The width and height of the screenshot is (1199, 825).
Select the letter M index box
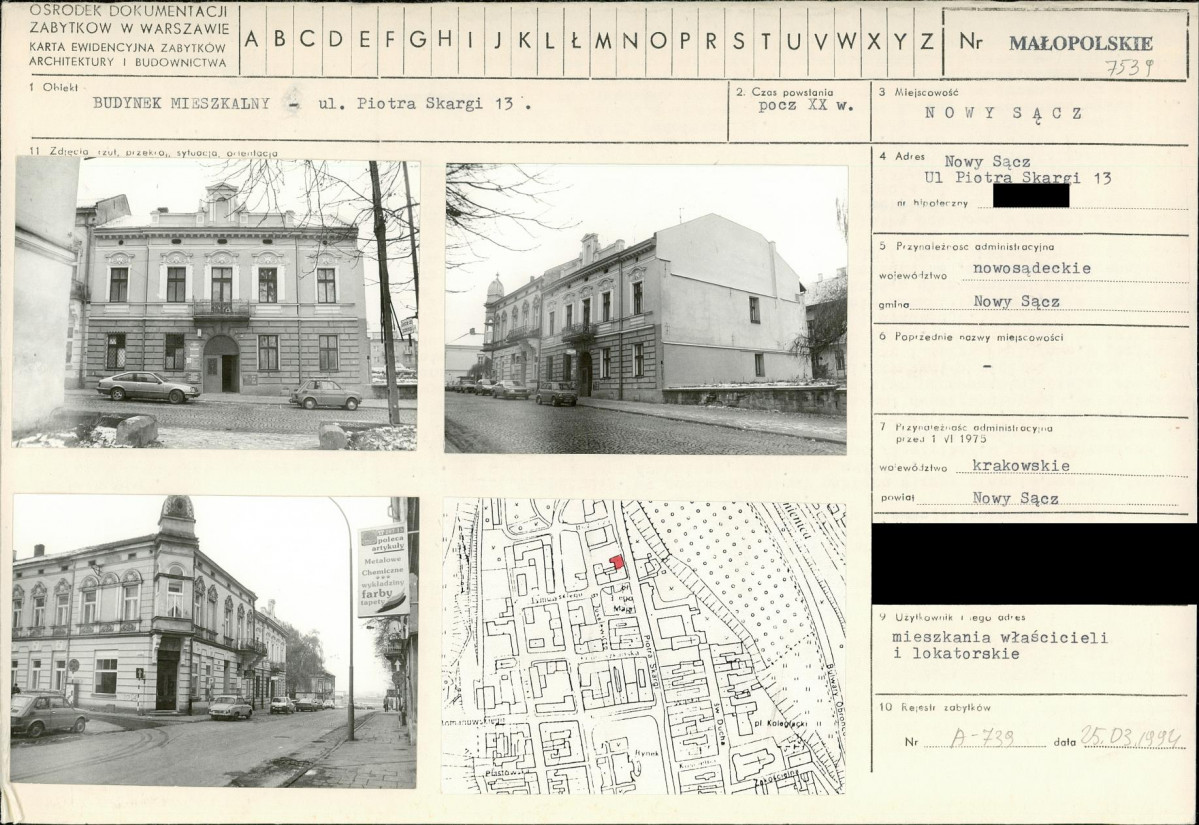tap(604, 40)
